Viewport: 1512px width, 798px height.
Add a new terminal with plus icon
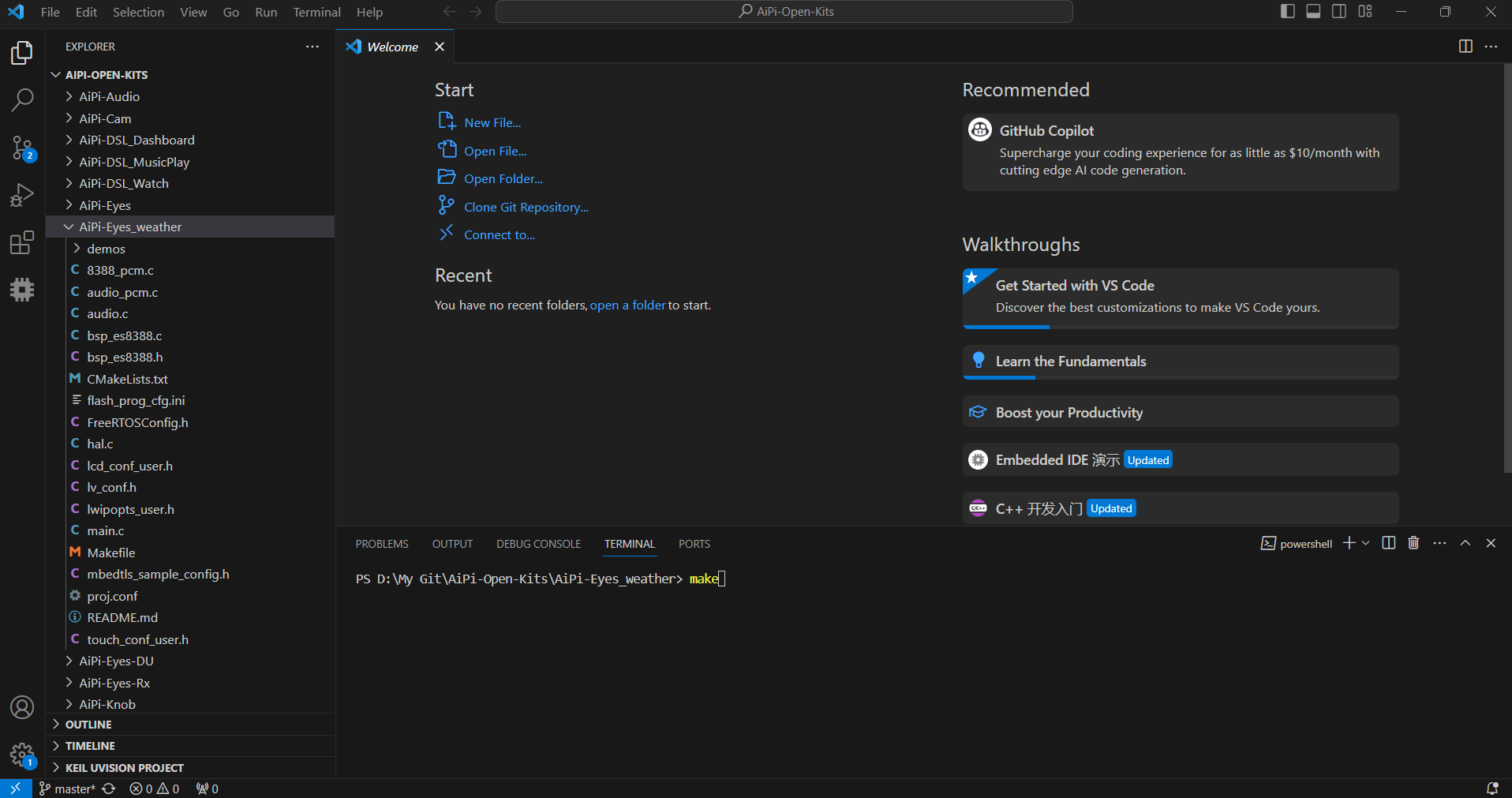click(x=1349, y=543)
